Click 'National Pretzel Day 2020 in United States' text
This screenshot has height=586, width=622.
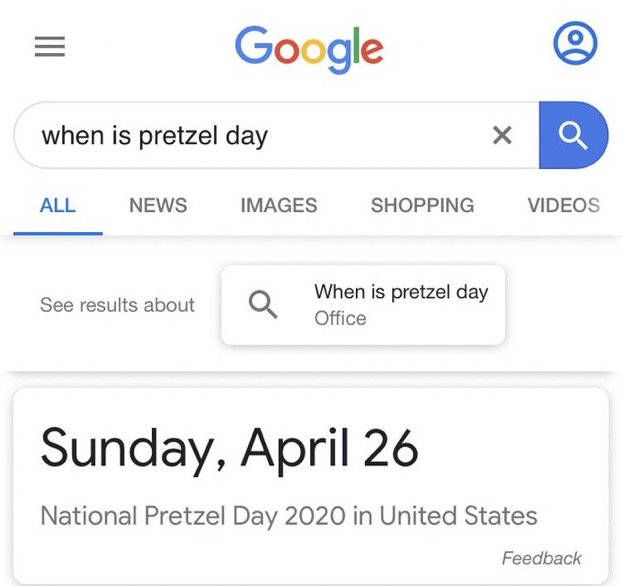289,516
